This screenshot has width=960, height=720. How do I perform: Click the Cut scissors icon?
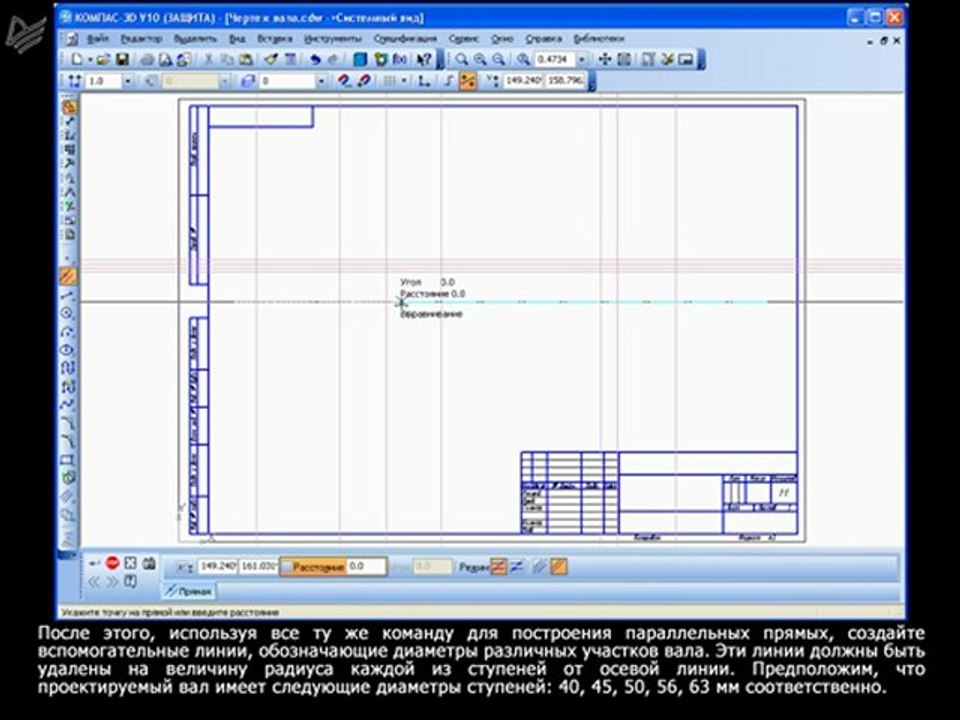point(208,59)
